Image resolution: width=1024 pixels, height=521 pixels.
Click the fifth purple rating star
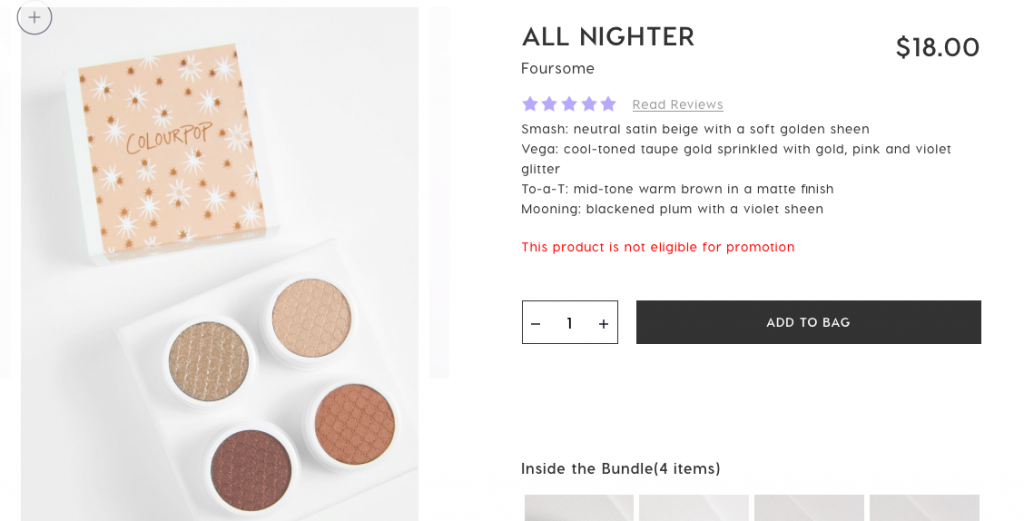click(x=608, y=104)
